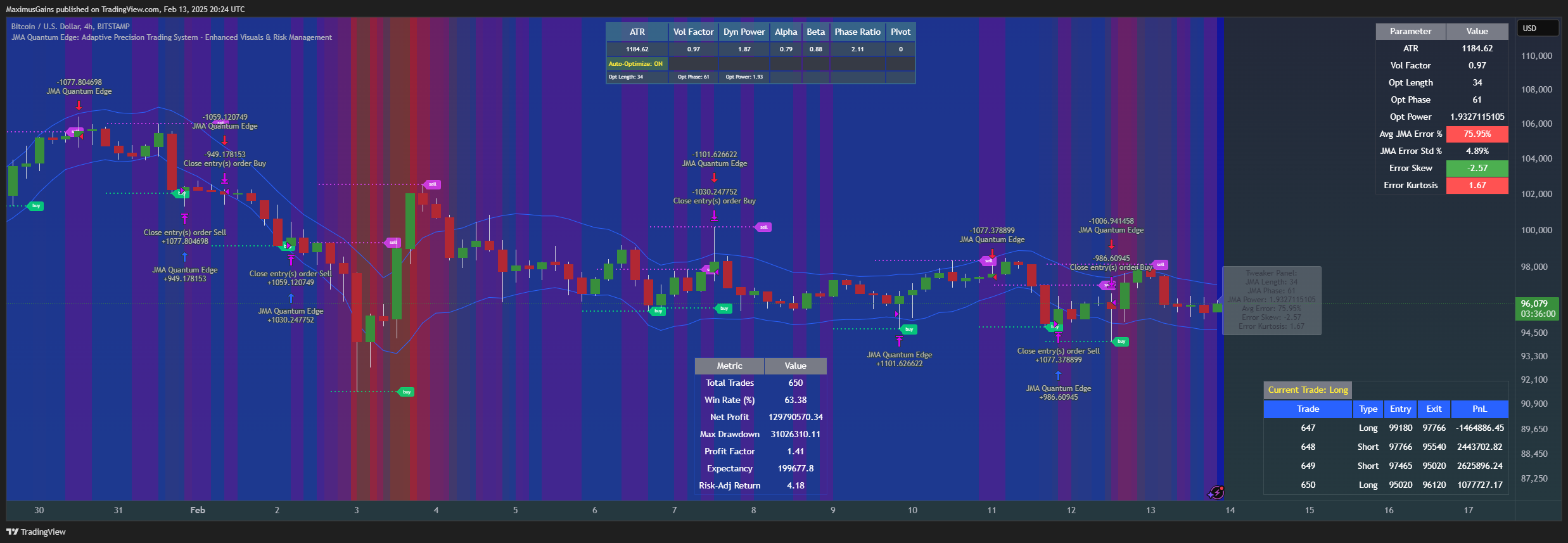Select the Dyn Power column header
The height and width of the screenshot is (543, 1568).
click(x=744, y=32)
